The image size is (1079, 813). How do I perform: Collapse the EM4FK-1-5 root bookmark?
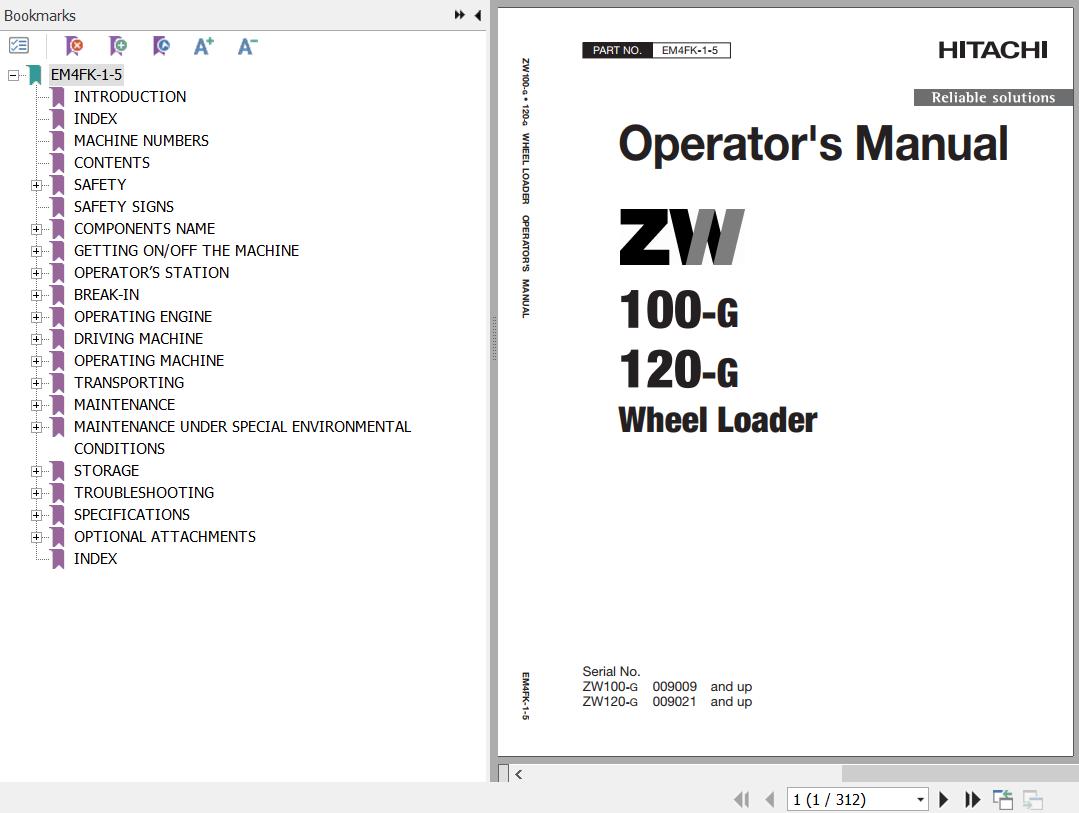pyautogui.click(x=13, y=75)
